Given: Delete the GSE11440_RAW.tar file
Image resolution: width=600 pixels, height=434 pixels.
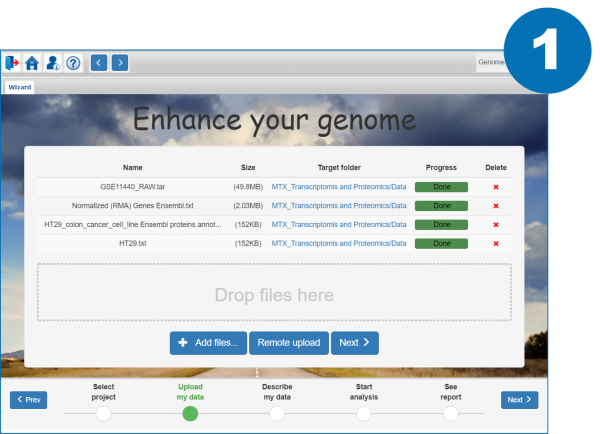Looking at the screenshot, I should click(x=496, y=187).
